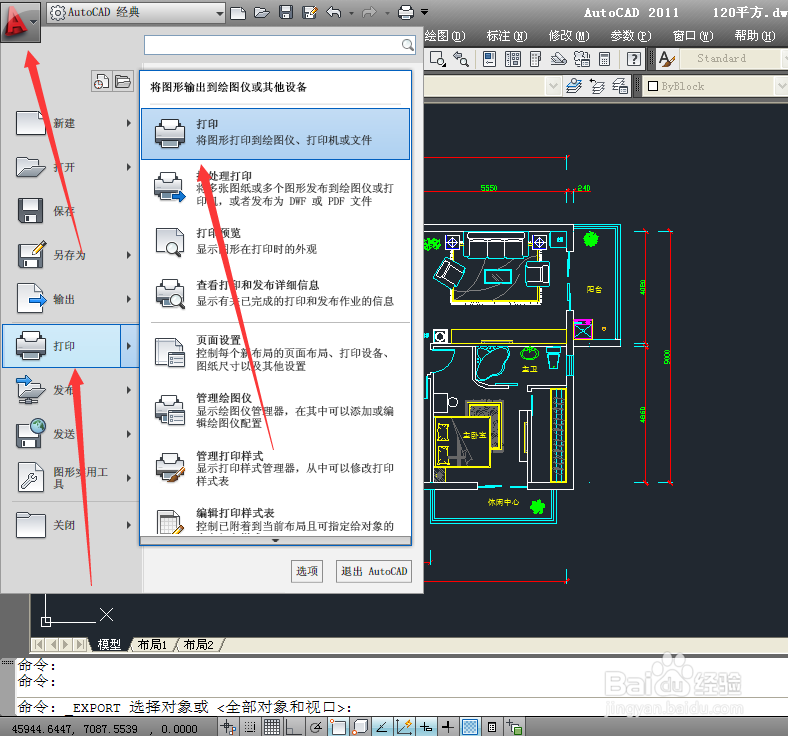Toggle Grid Display in status bar

pyautogui.click(x=272, y=726)
